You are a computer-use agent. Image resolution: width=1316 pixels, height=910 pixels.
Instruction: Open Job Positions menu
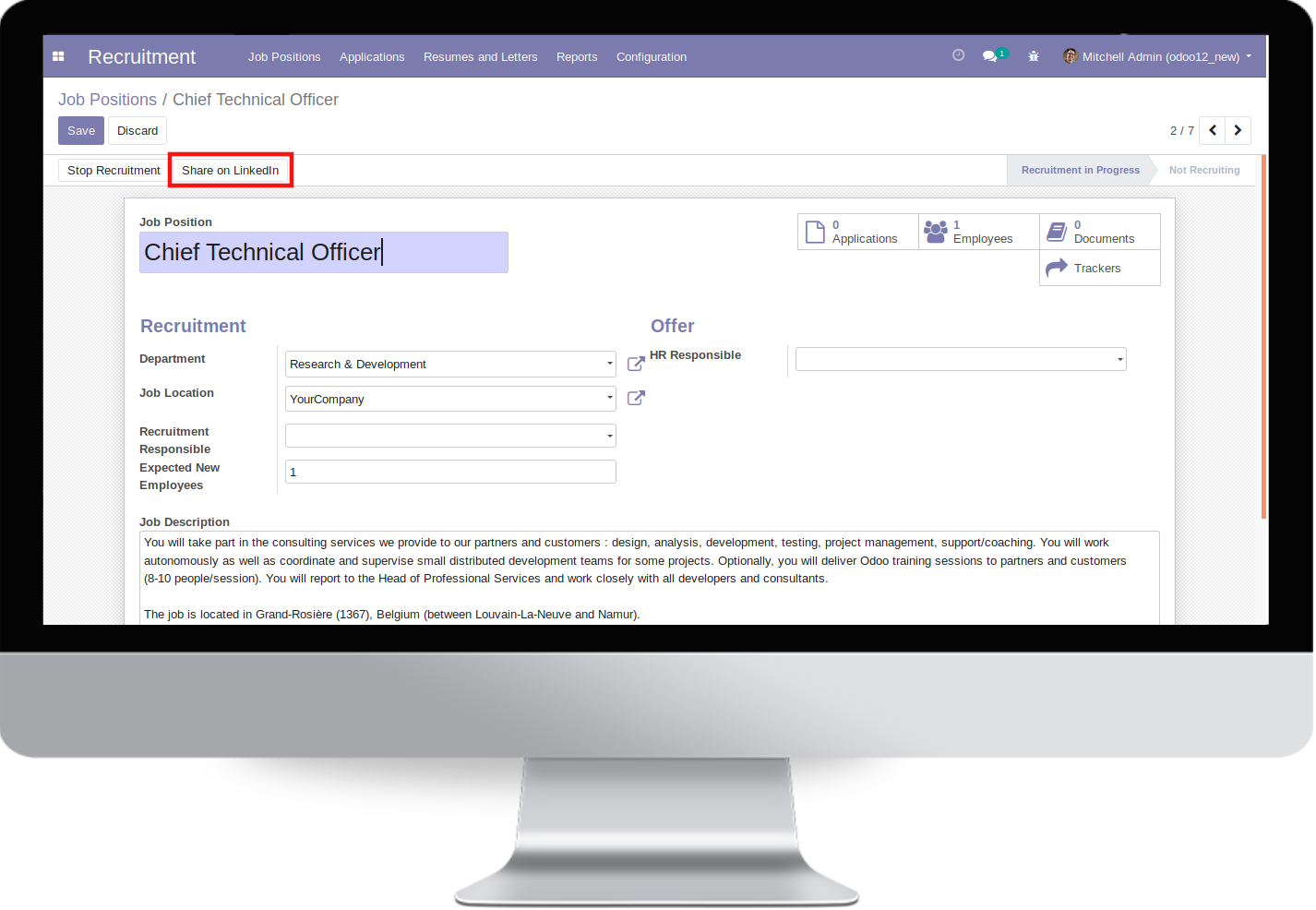[284, 56]
